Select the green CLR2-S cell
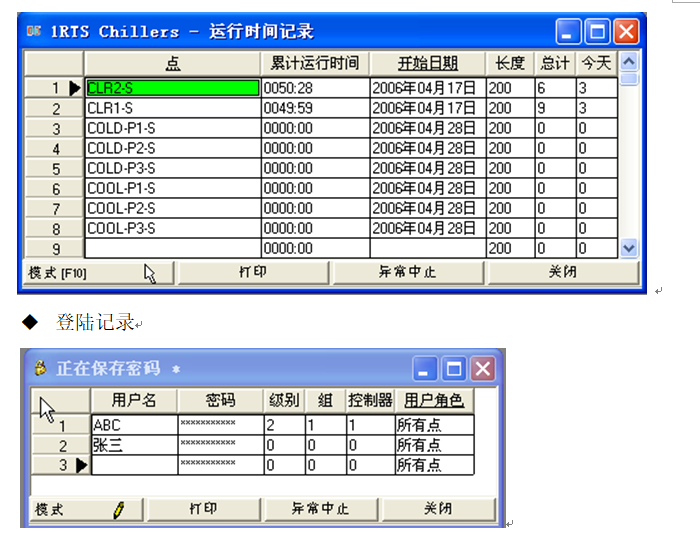The width and height of the screenshot is (700, 540). tap(173, 88)
